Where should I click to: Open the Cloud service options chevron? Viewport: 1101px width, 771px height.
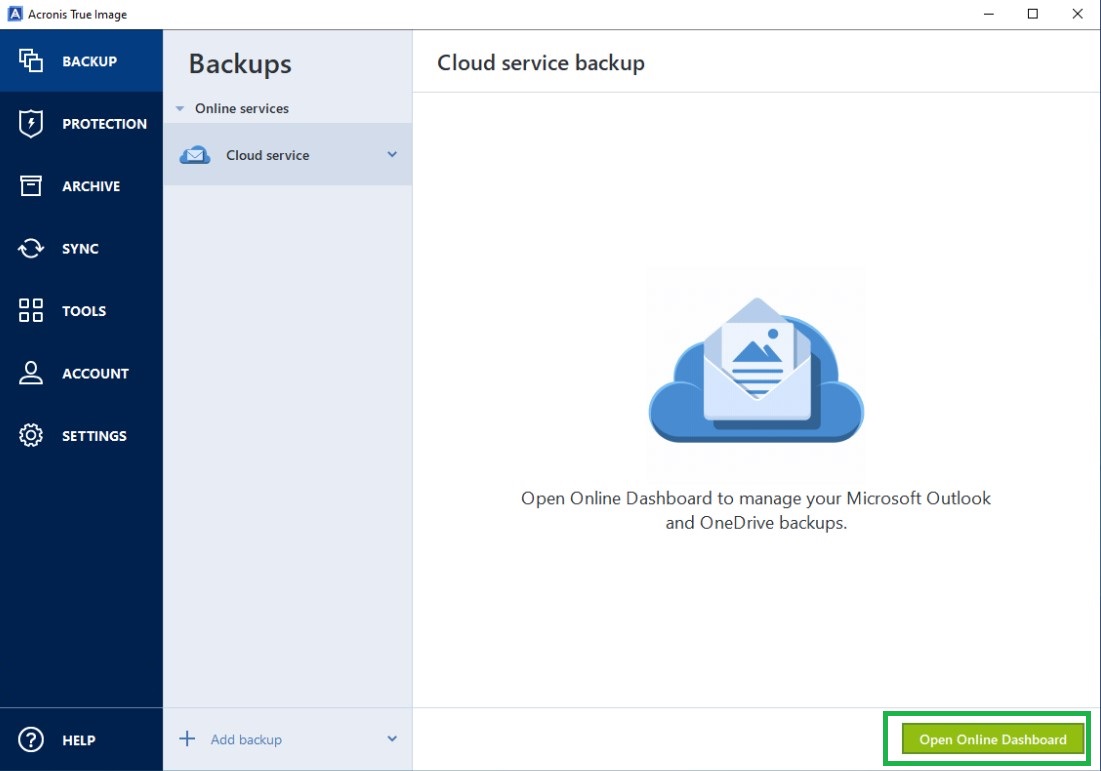(x=393, y=155)
